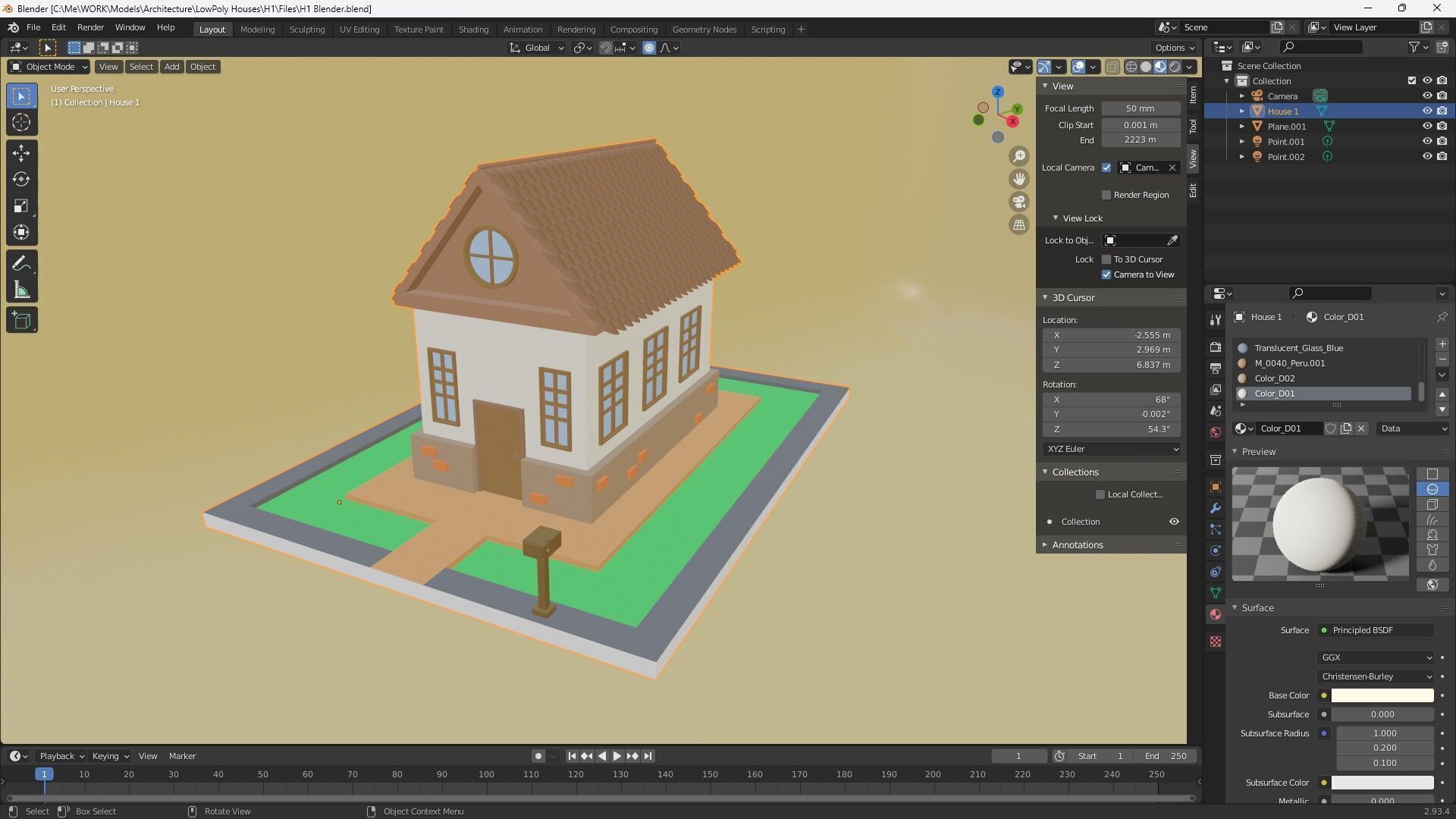Open the World properties tab icon
The height and width of the screenshot is (819, 1456).
(1216, 432)
